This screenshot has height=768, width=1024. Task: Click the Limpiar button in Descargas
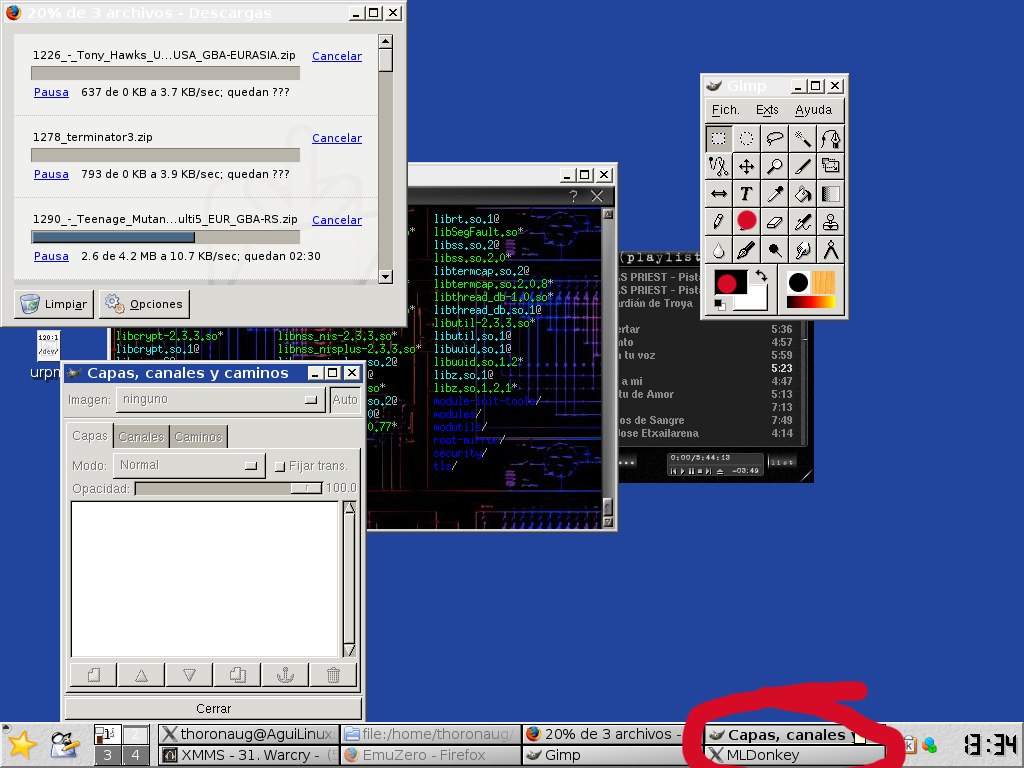pyautogui.click(x=54, y=304)
